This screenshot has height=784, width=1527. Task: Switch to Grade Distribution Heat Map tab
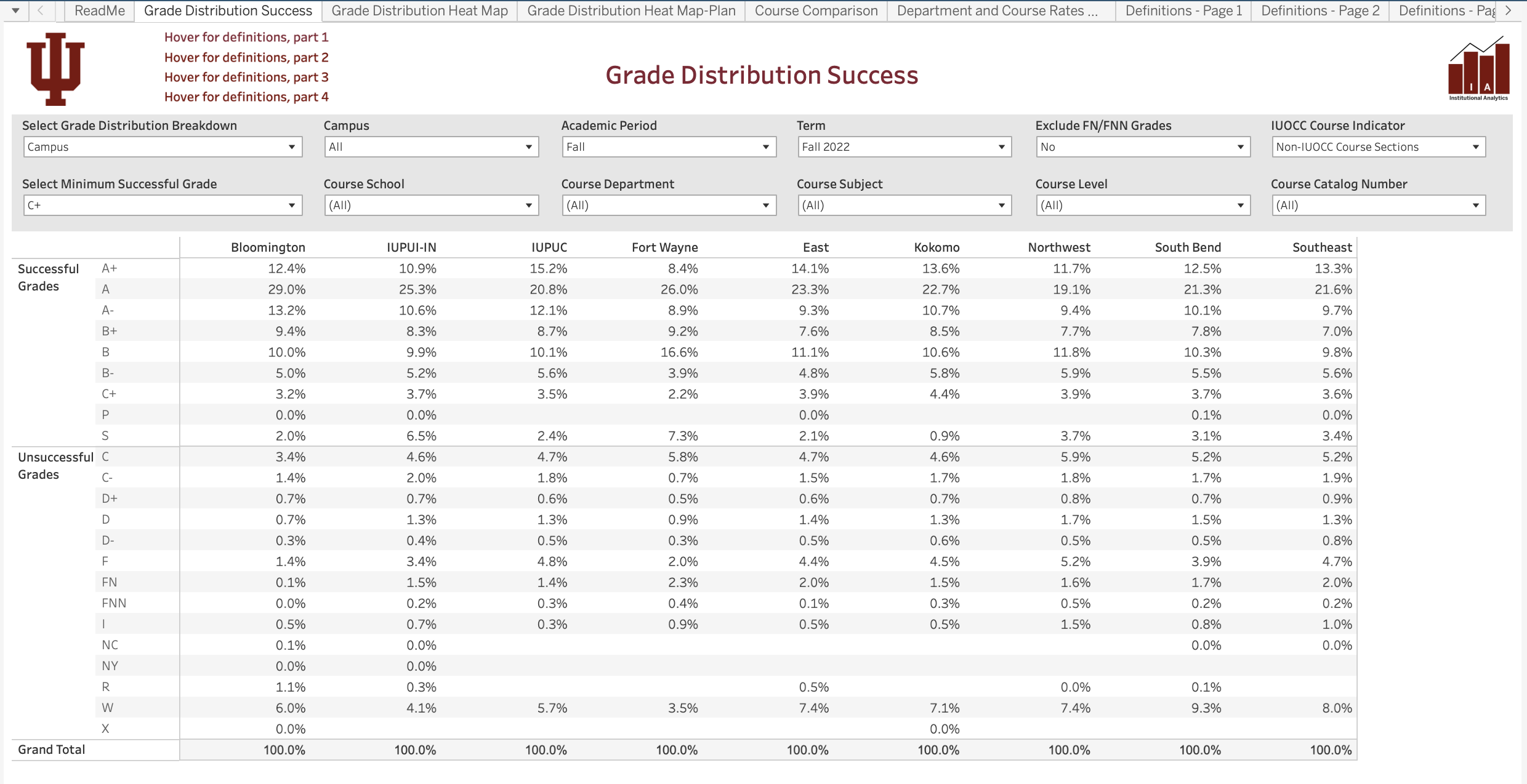419,10
